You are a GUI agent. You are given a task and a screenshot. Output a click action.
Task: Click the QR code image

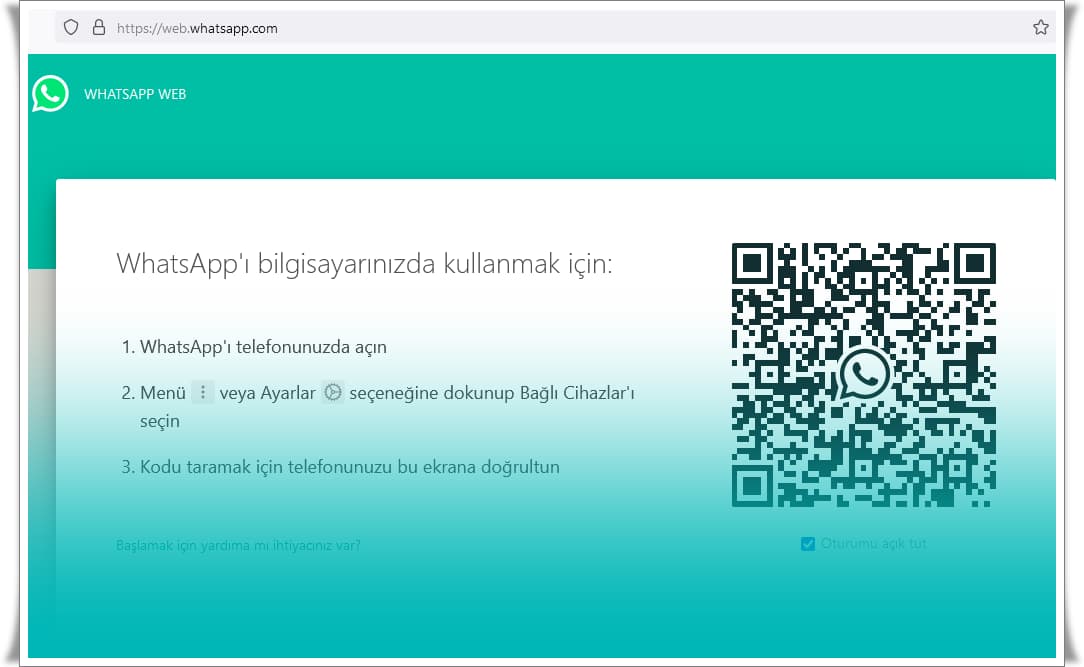click(863, 375)
